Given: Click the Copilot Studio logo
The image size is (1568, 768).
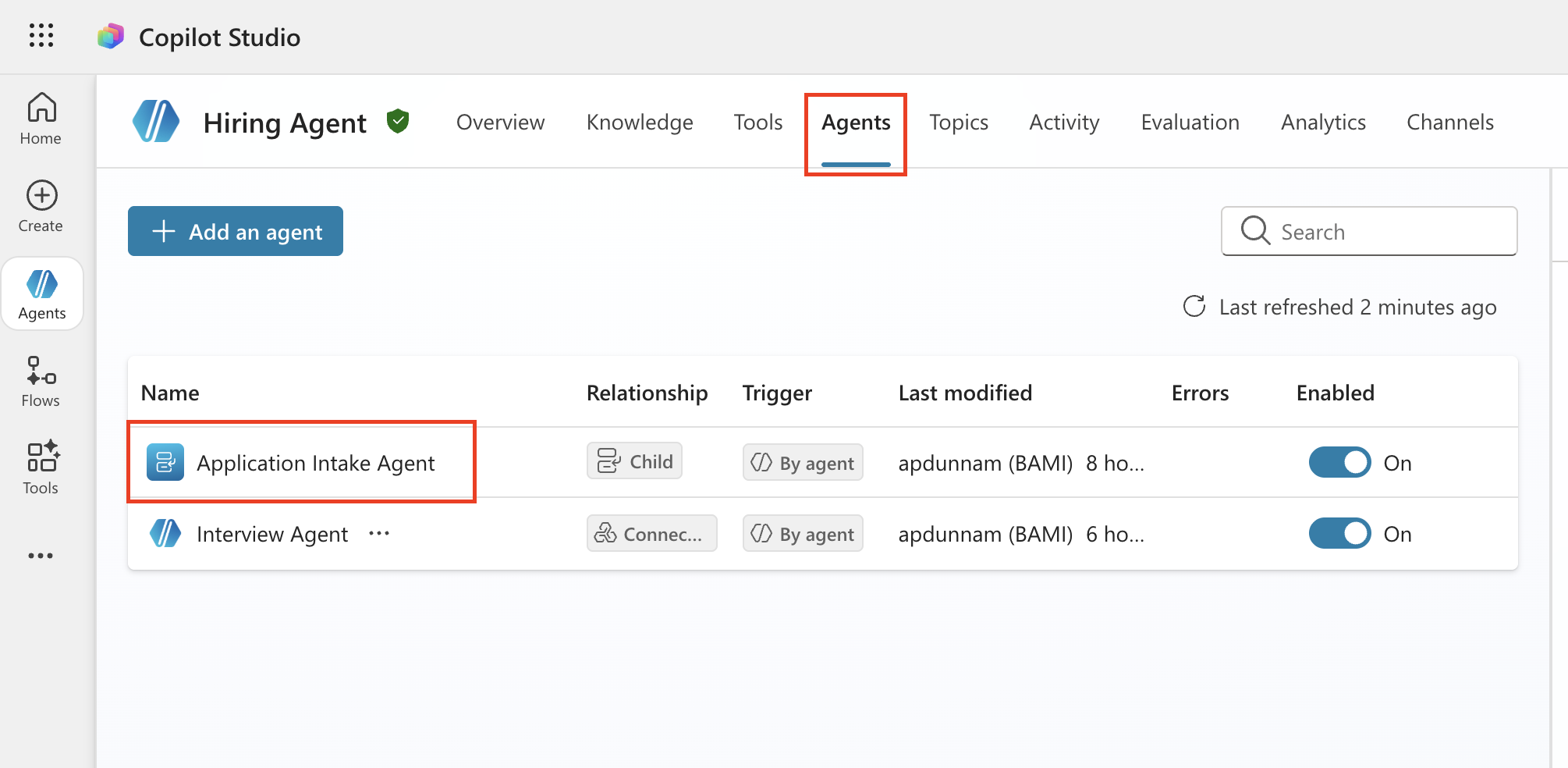Looking at the screenshot, I should click(x=111, y=37).
